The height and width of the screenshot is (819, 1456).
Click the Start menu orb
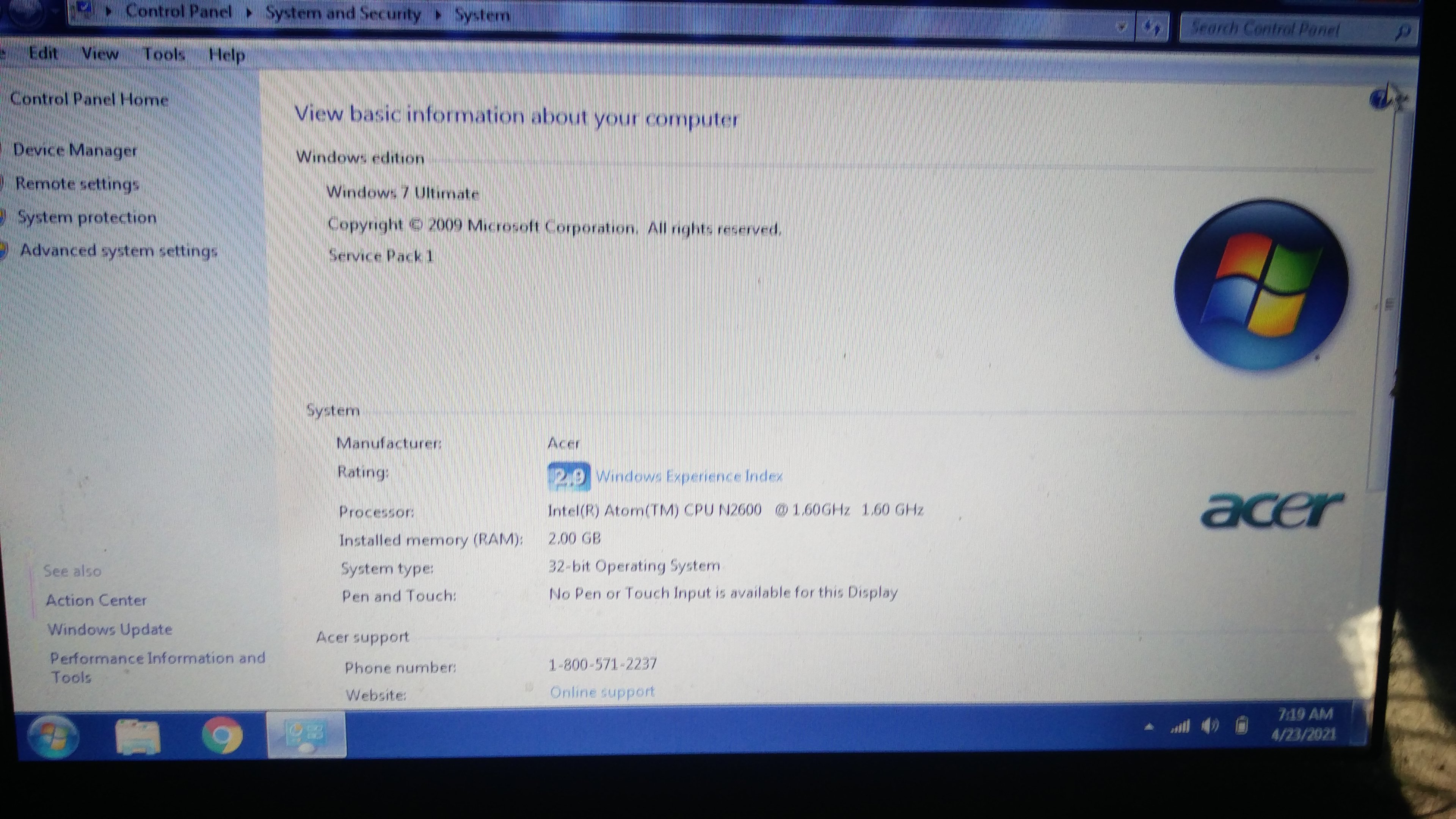click(x=54, y=736)
